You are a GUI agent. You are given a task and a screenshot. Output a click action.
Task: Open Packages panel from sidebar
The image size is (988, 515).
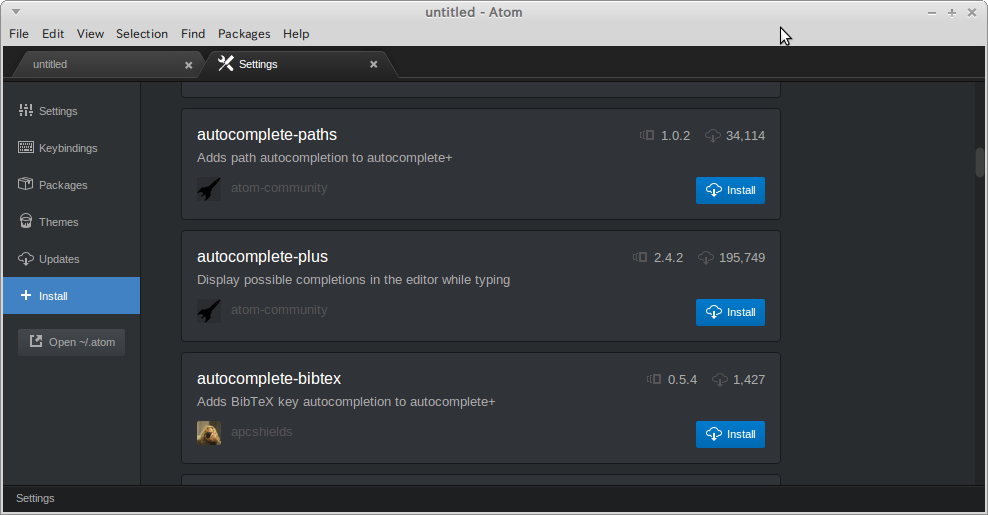(x=53, y=185)
